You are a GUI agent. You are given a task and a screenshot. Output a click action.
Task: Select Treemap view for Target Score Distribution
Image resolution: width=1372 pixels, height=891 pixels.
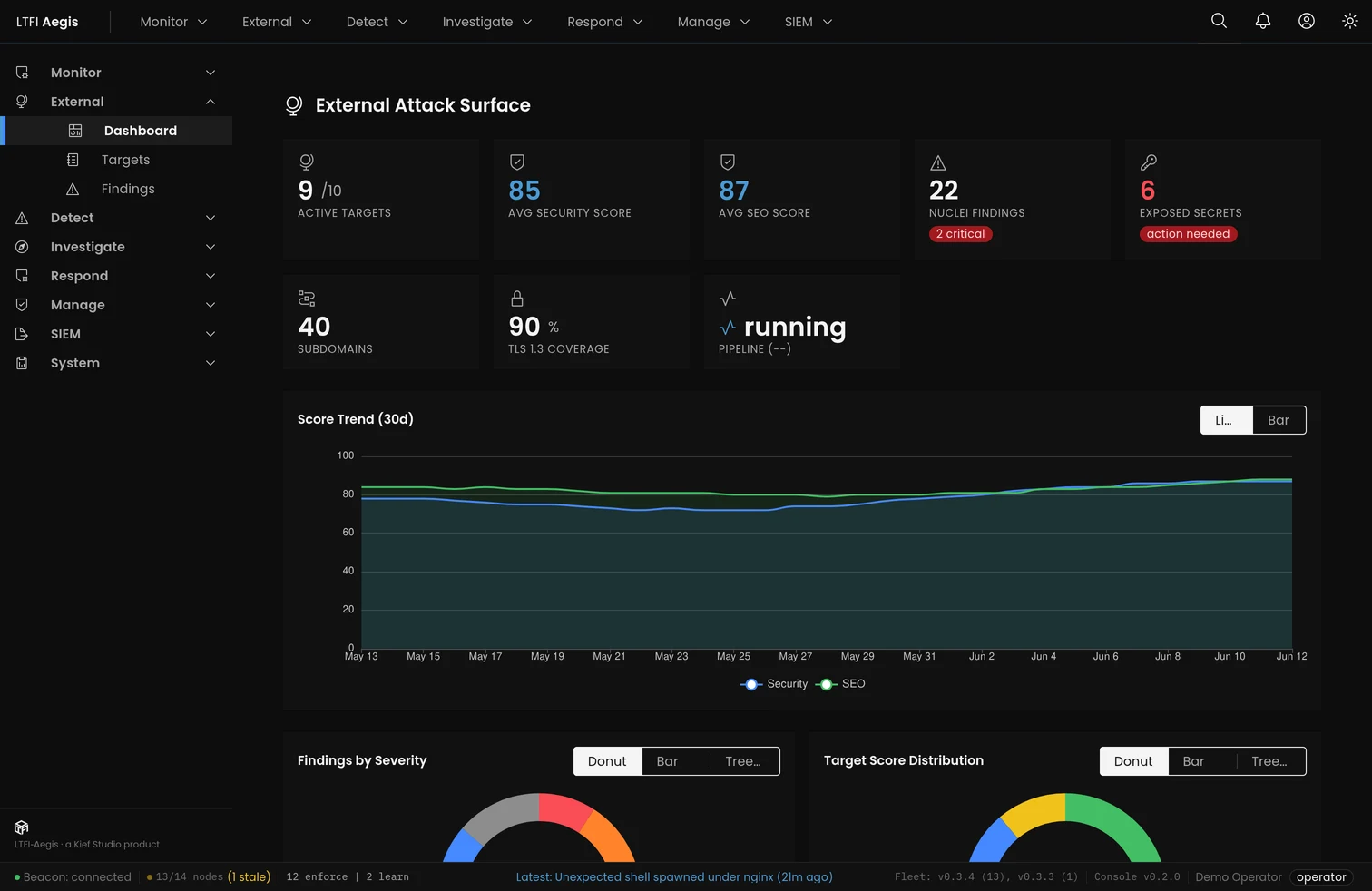[1269, 761]
